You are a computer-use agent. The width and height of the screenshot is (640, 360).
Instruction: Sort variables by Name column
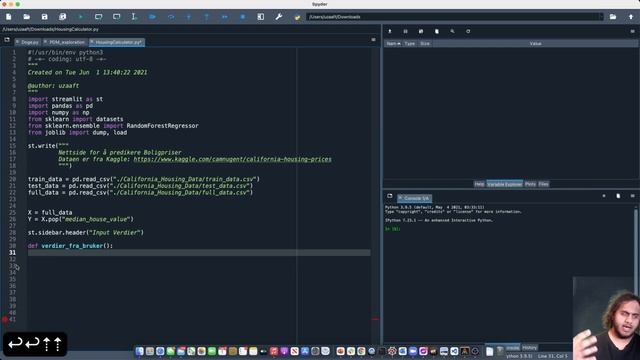(393, 43)
